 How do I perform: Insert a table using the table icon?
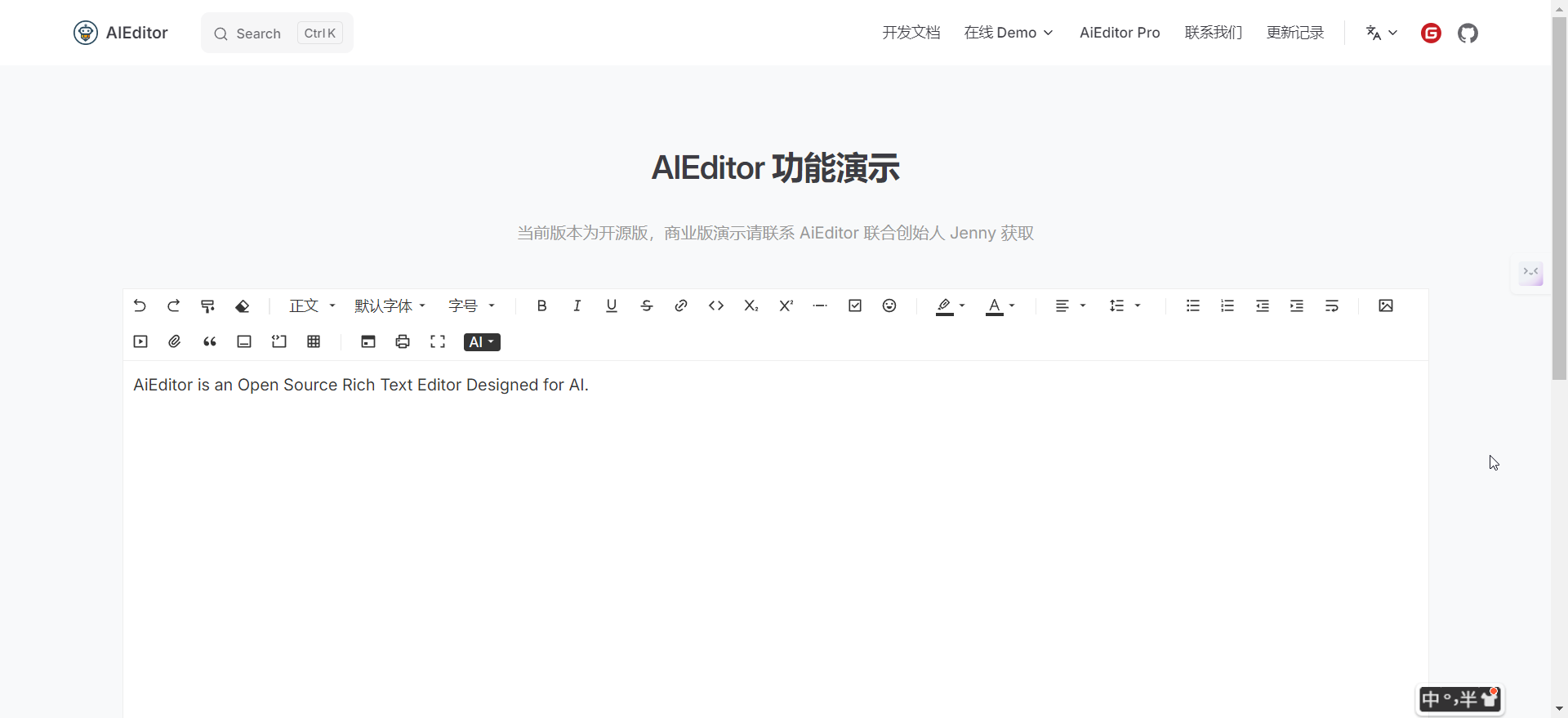click(314, 341)
